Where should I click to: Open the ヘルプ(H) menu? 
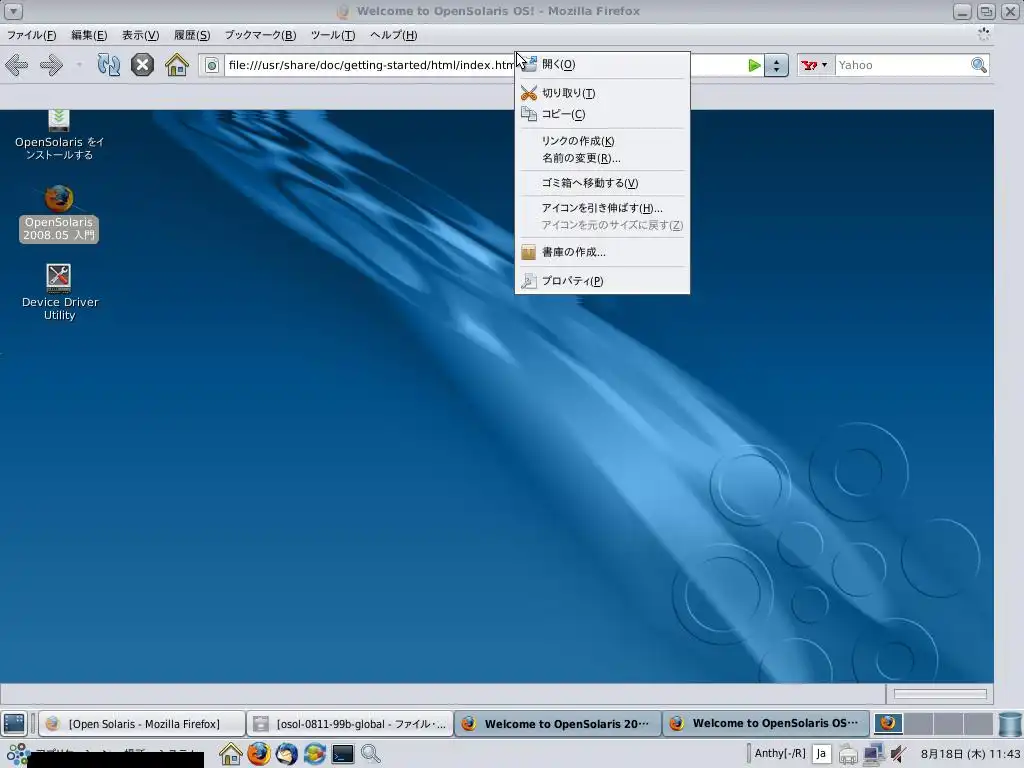(393, 35)
